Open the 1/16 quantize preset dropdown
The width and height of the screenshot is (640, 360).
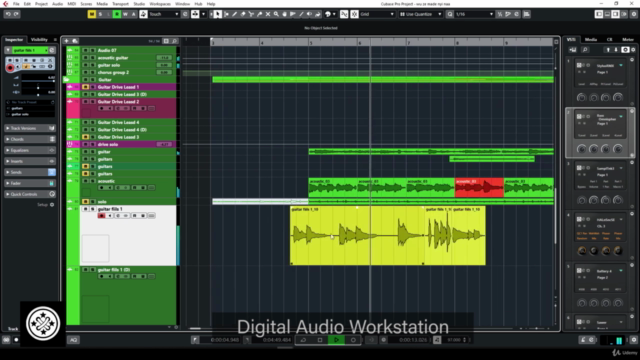tap(474, 14)
